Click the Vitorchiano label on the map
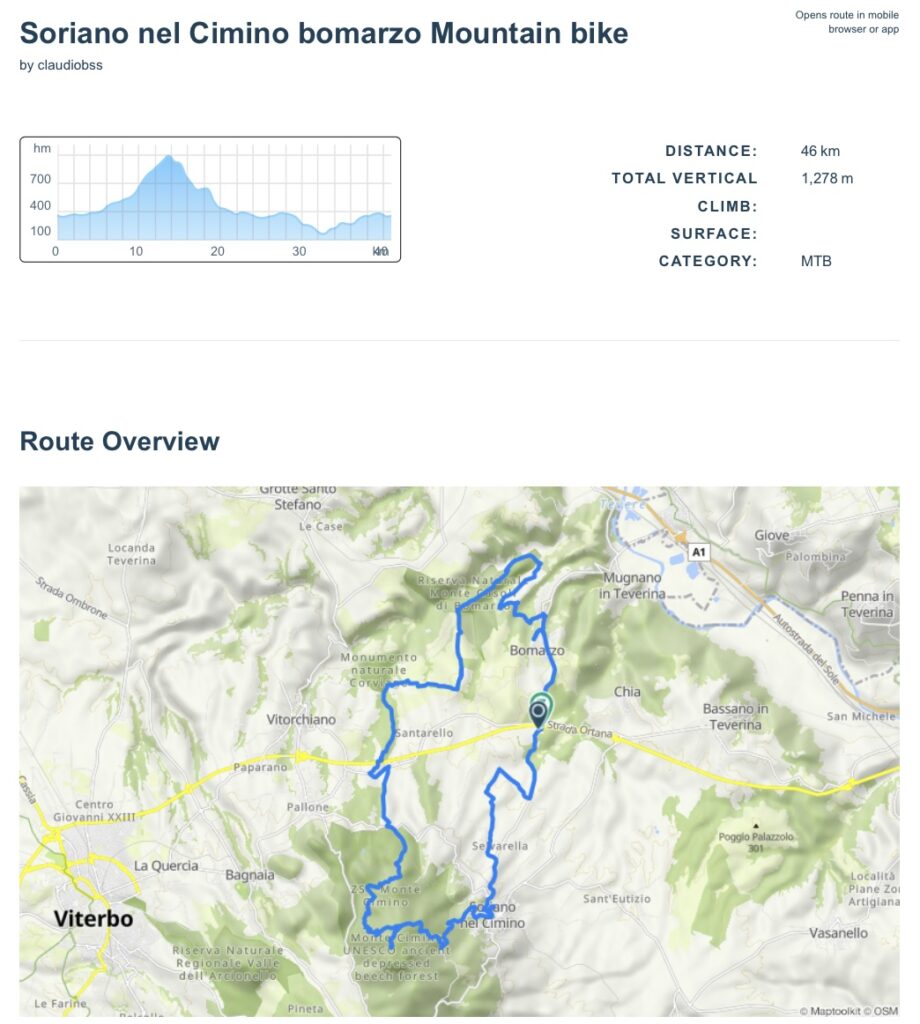Image resolution: width=920 pixels, height=1024 pixels. coord(301,719)
